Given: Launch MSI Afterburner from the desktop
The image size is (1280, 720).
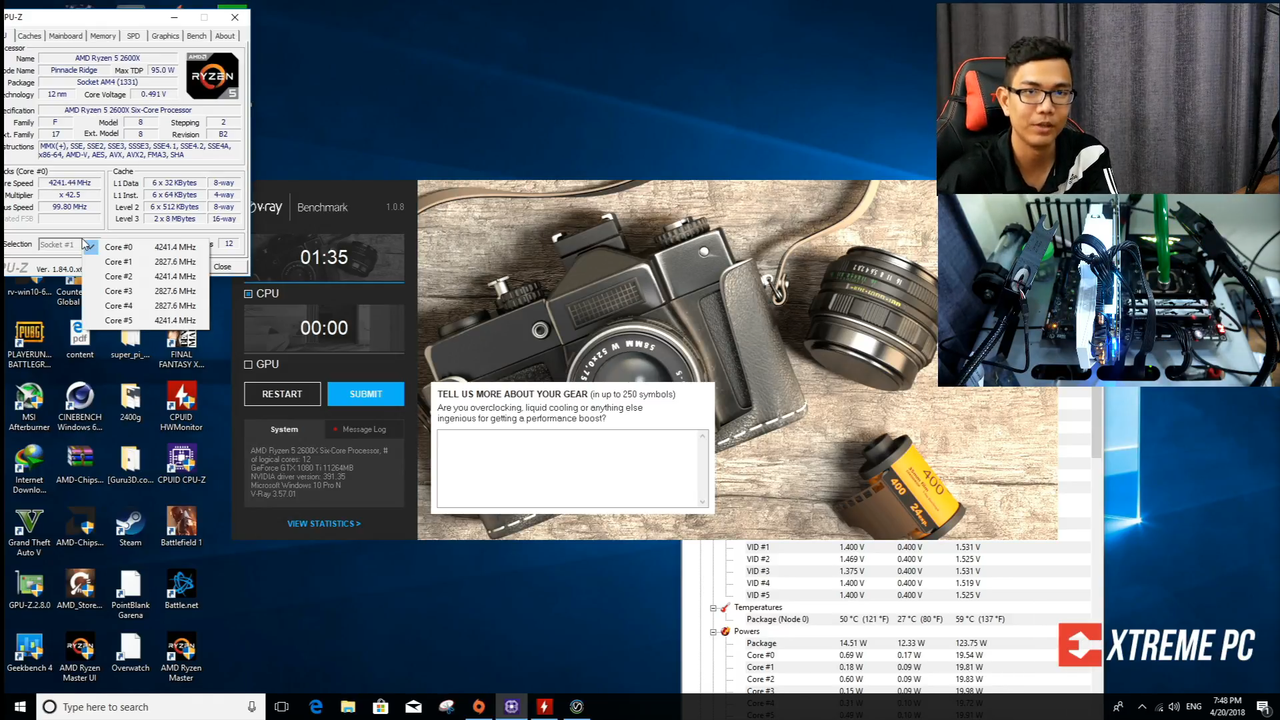Looking at the screenshot, I should [29, 406].
